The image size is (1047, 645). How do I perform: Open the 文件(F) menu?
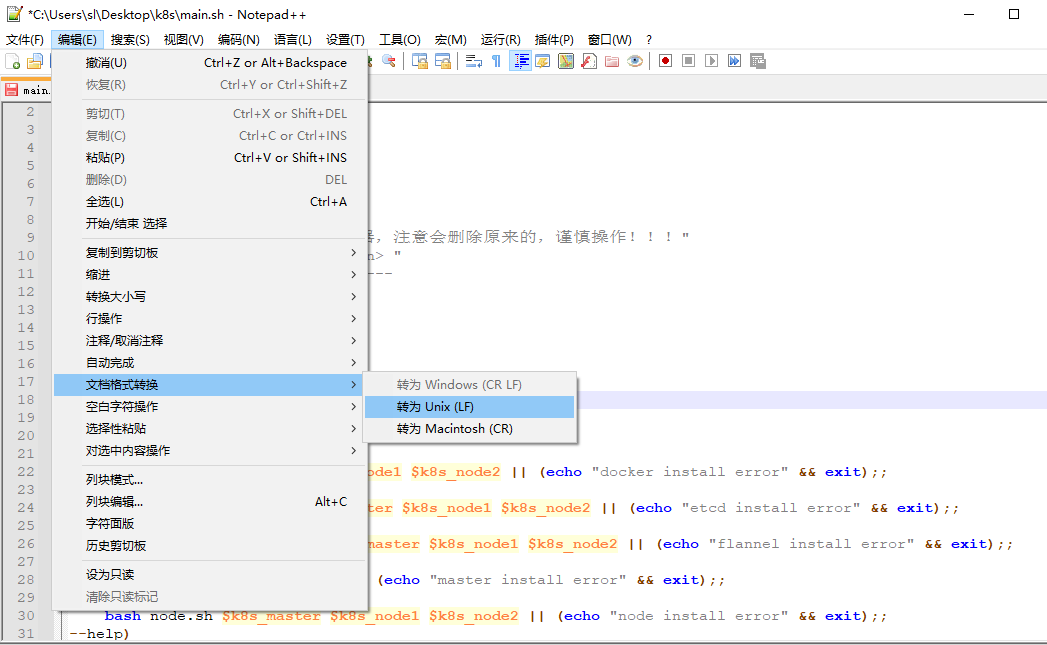coord(25,40)
